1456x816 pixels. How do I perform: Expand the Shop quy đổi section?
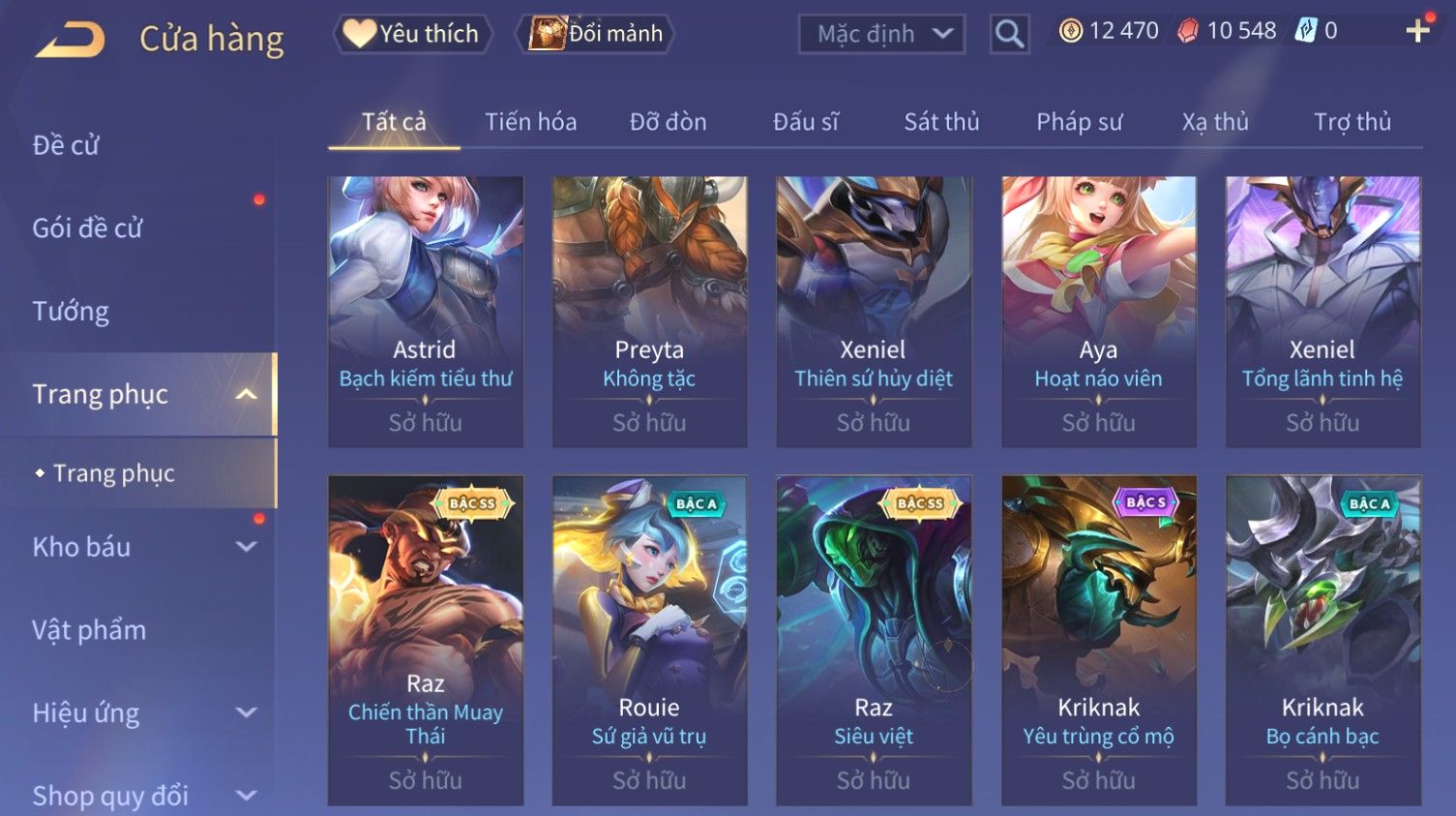click(x=247, y=796)
